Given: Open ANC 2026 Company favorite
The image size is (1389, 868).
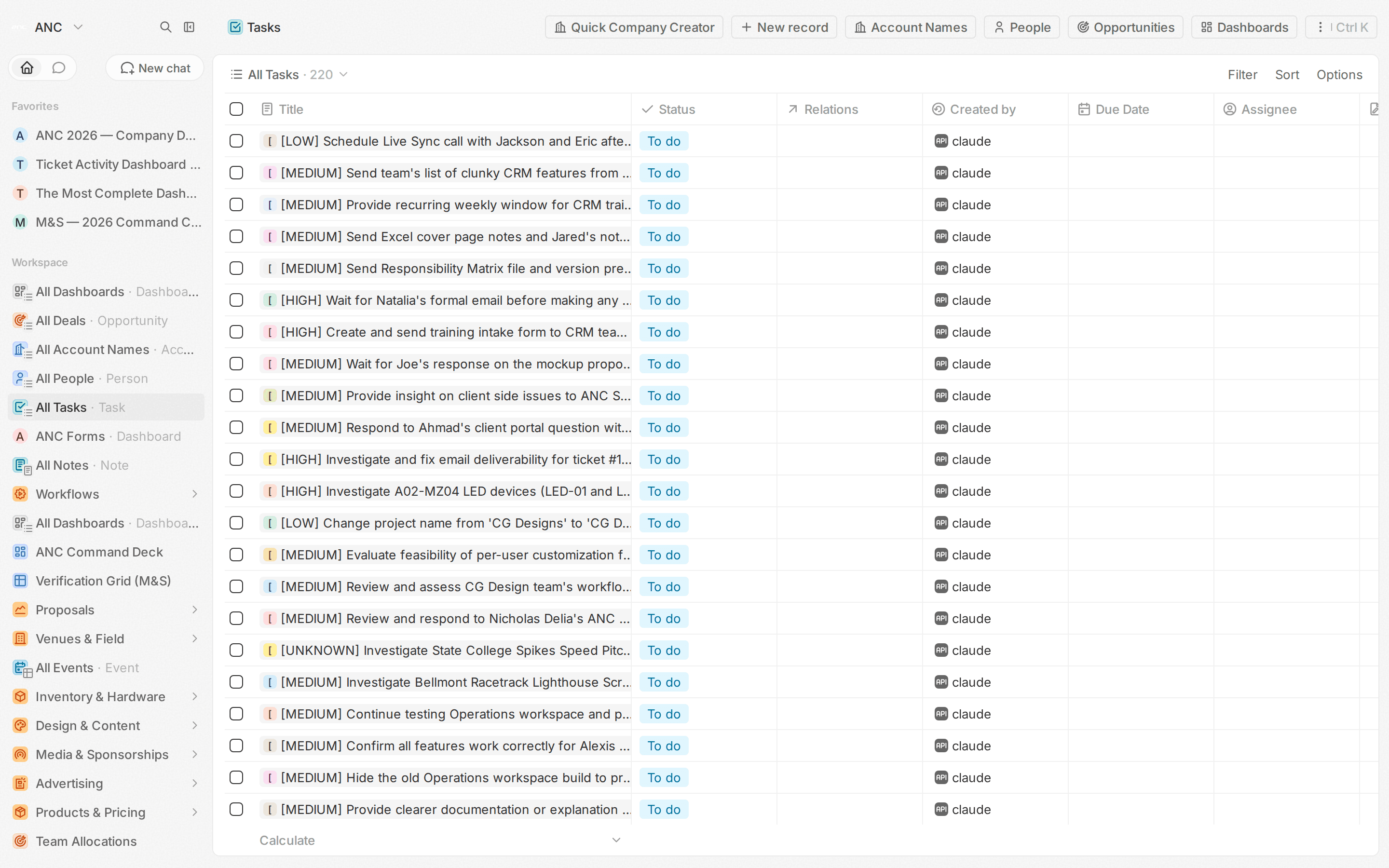Looking at the screenshot, I should 106,136.
